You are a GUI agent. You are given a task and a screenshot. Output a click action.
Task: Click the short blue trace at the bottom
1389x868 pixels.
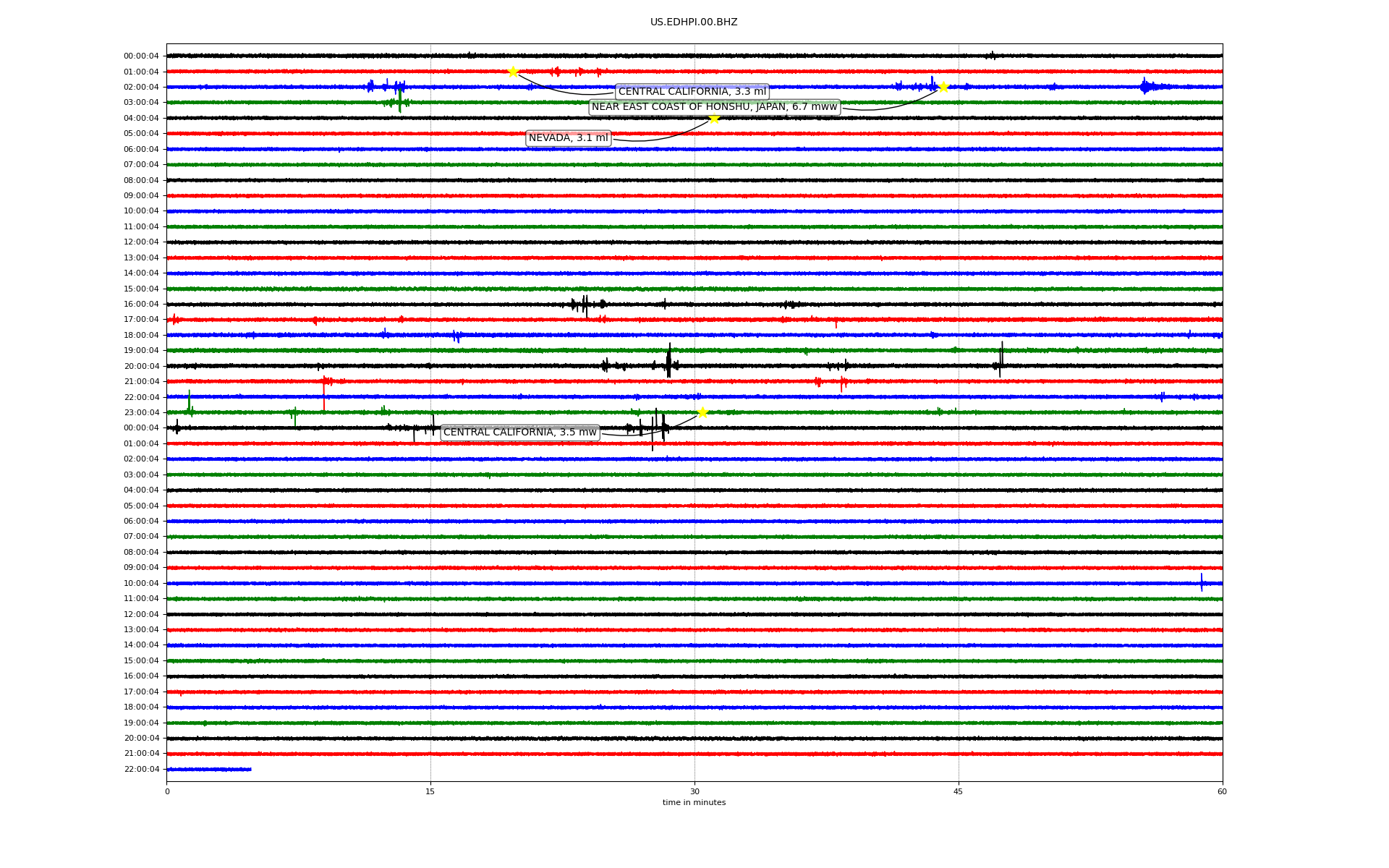pos(210,769)
